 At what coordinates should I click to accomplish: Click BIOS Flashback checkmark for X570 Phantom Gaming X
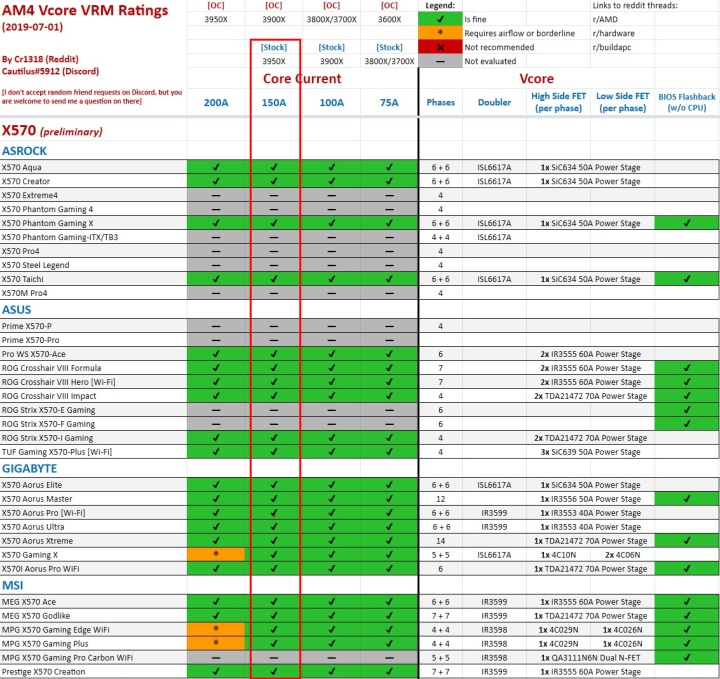(687, 223)
